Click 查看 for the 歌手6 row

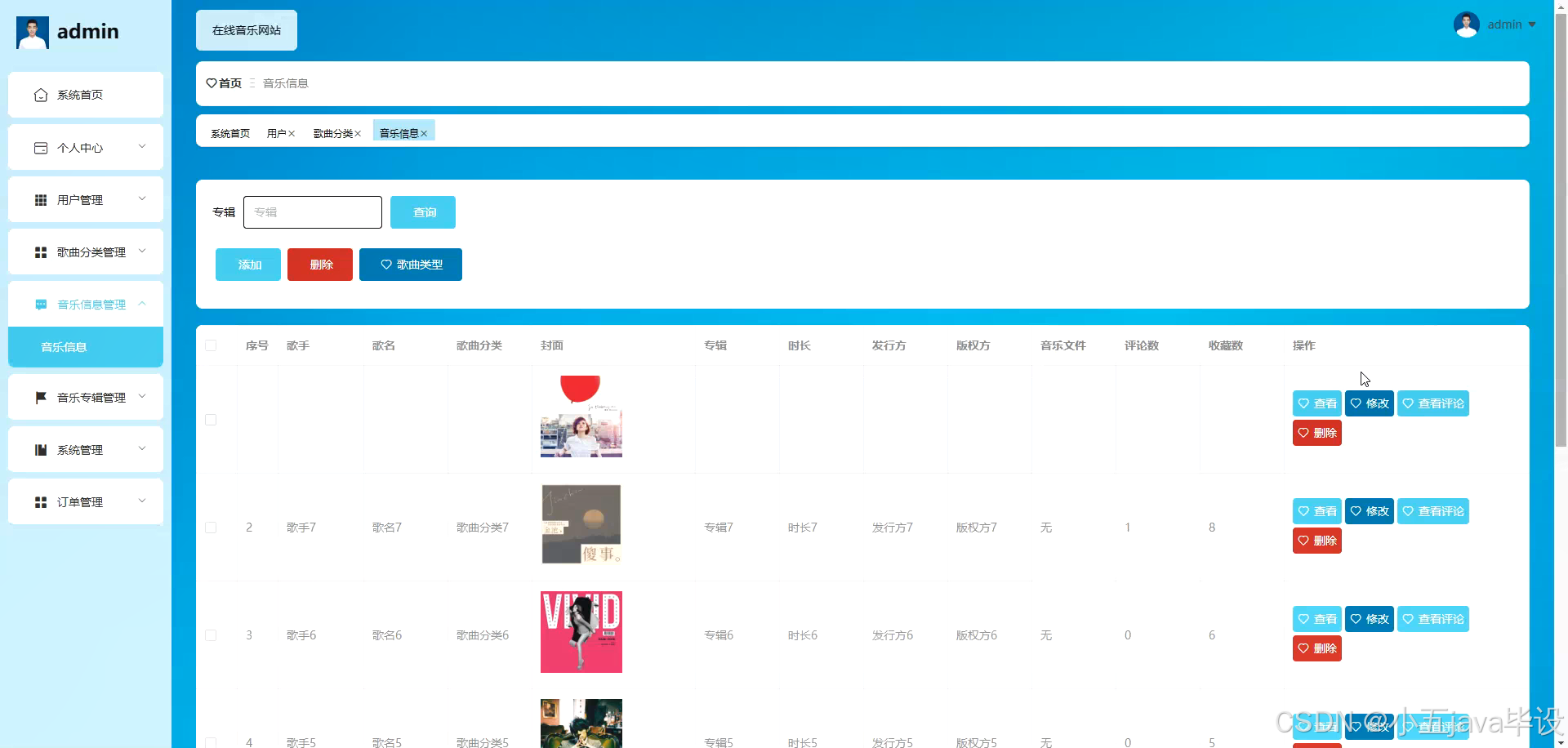(x=1317, y=619)
